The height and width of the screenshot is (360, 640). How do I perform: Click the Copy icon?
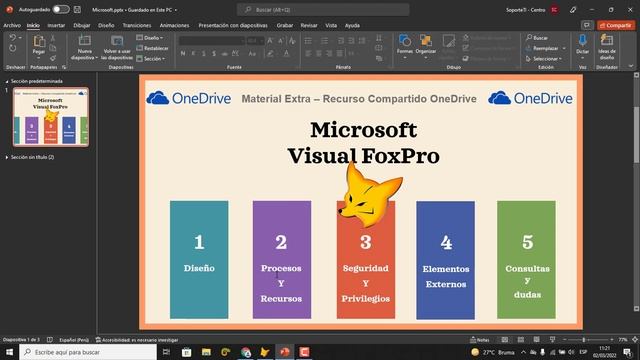click(53, 48)
